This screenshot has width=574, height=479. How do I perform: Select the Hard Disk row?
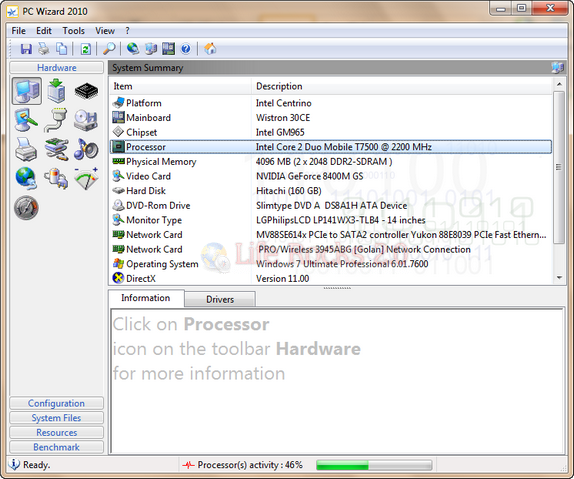pos(331,191)
